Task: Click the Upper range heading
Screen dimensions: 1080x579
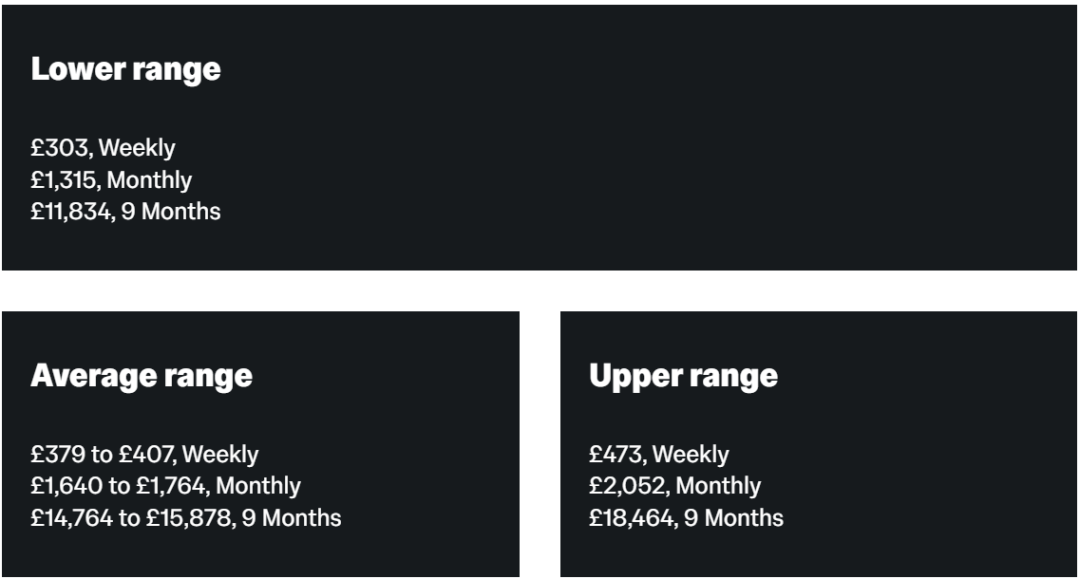Action: coord(683,377)
